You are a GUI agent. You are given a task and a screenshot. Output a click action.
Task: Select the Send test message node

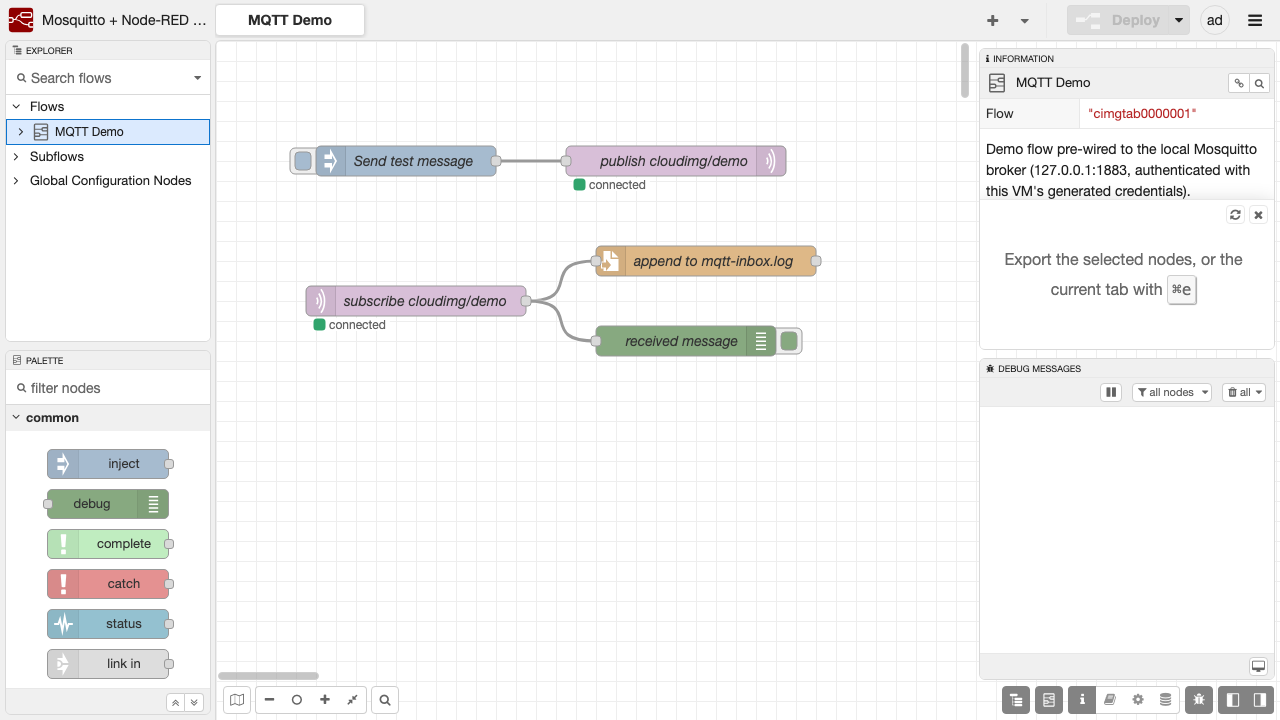(406, 161)
